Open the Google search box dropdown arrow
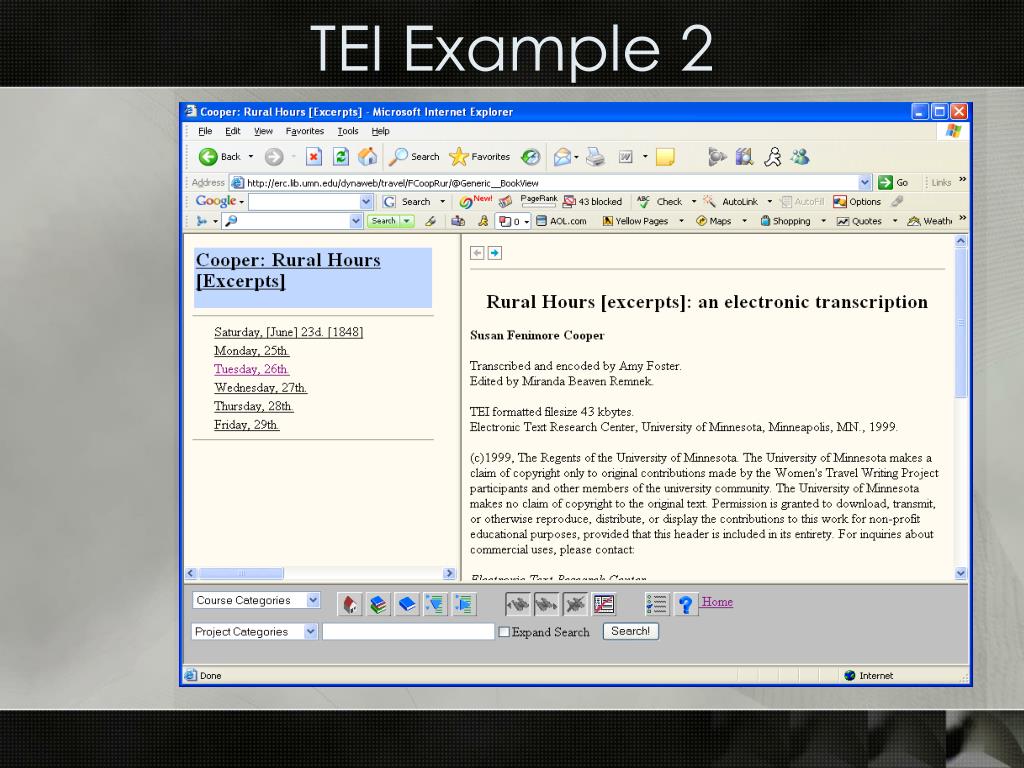This screenshot has height=768, width=1024. (x=366, y=202)
